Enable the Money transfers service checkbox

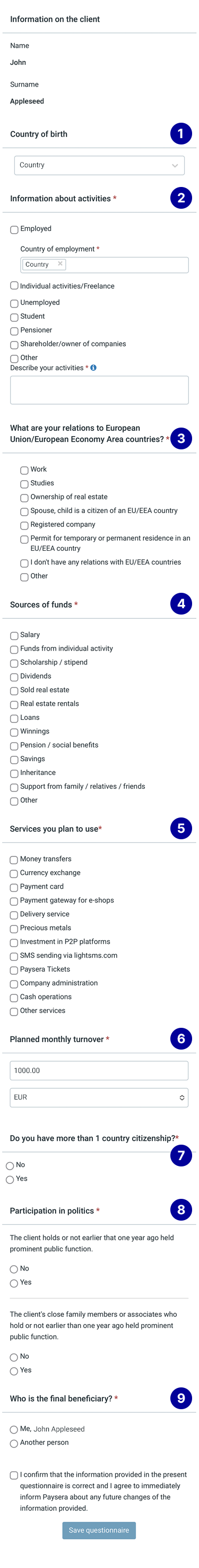[x=14, y=859]
